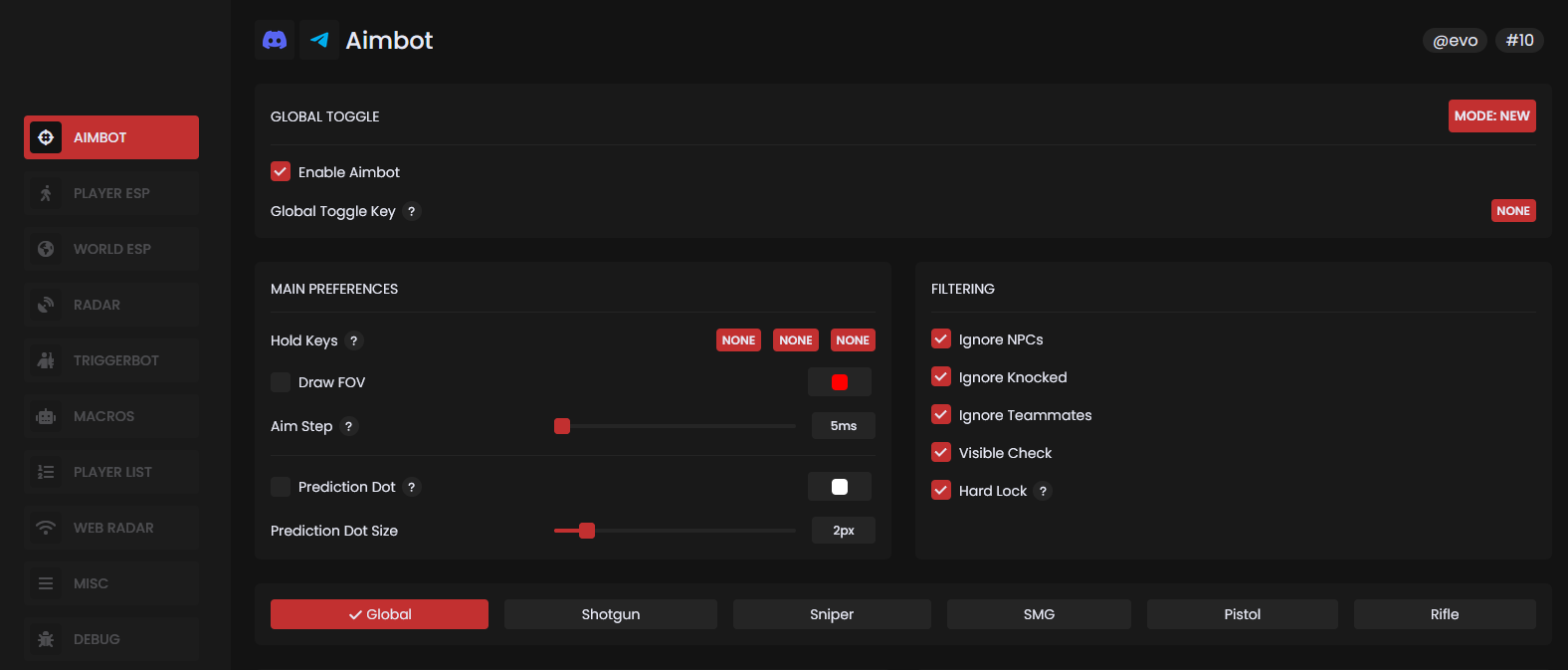Click the Discord icon in the header

click(x=275, y=40)
